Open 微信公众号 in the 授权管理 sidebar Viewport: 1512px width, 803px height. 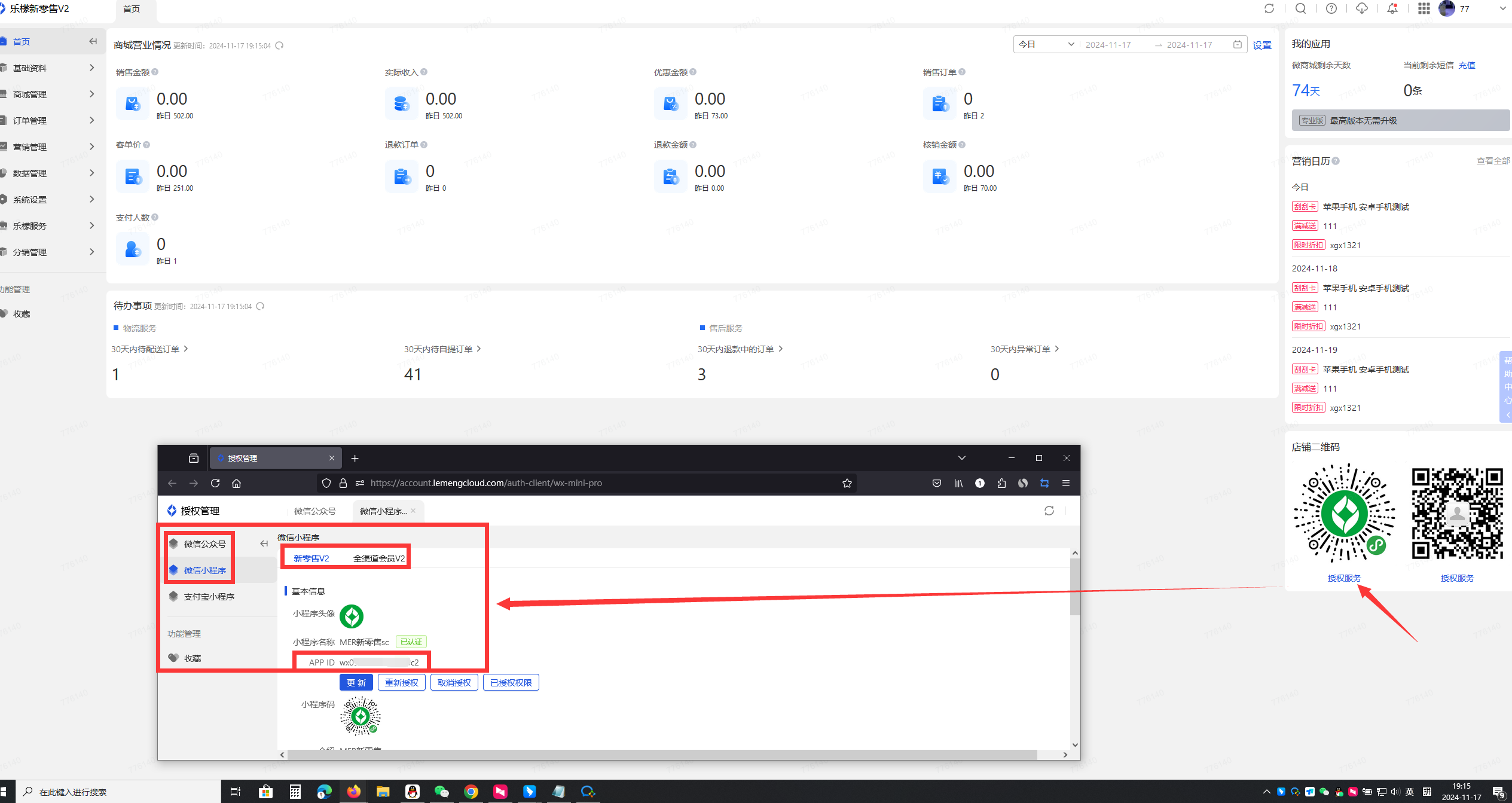pos(205,544)
